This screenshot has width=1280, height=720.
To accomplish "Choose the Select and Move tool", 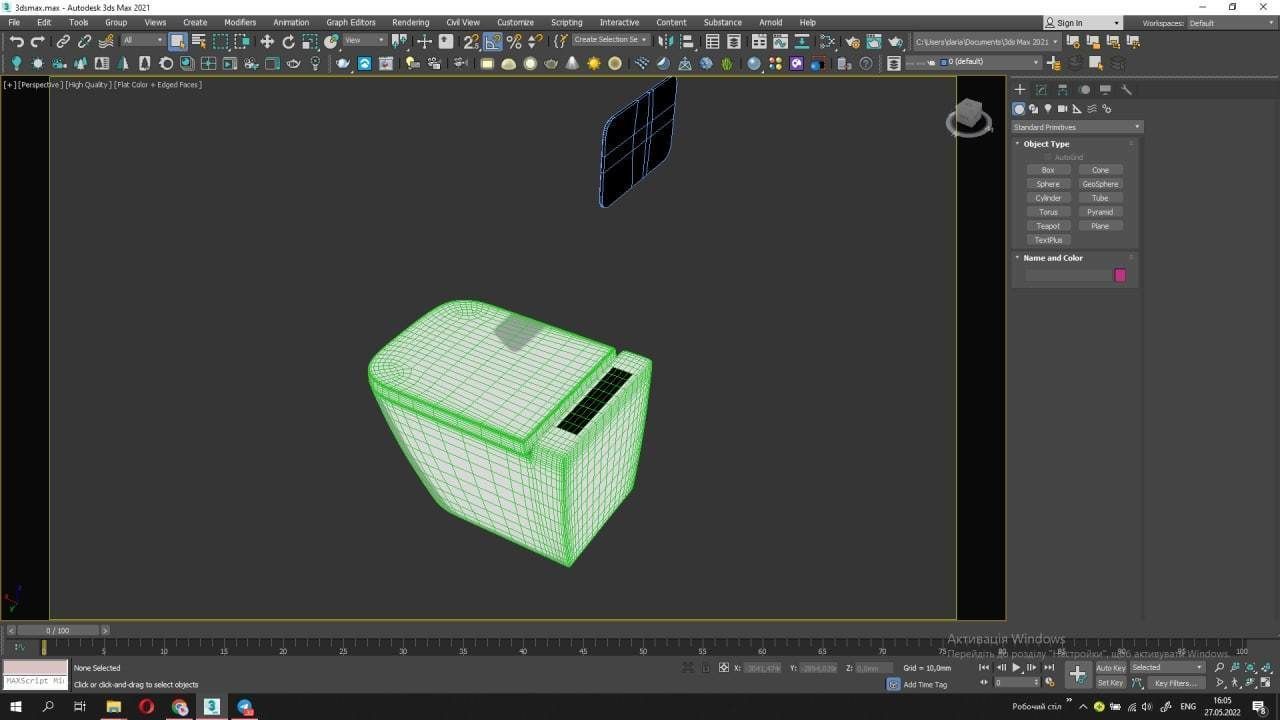I will click(x=267, y=41).
